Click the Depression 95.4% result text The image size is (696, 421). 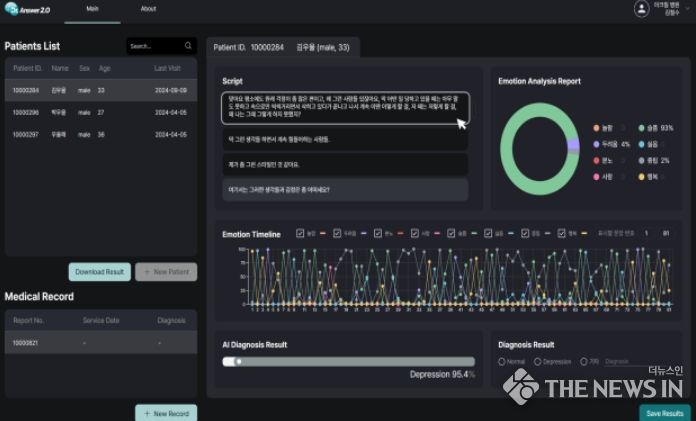(442, 374)
